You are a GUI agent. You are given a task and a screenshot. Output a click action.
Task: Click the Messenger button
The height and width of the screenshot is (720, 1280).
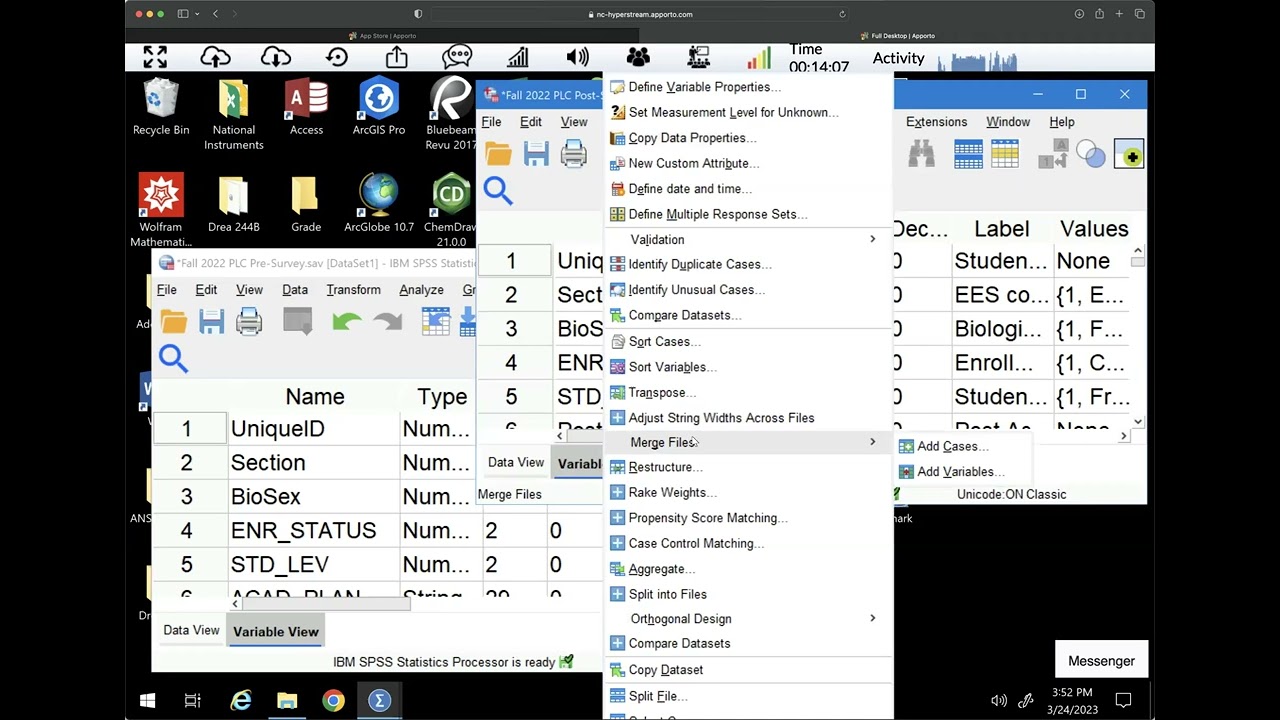[x=1101, y=661]
